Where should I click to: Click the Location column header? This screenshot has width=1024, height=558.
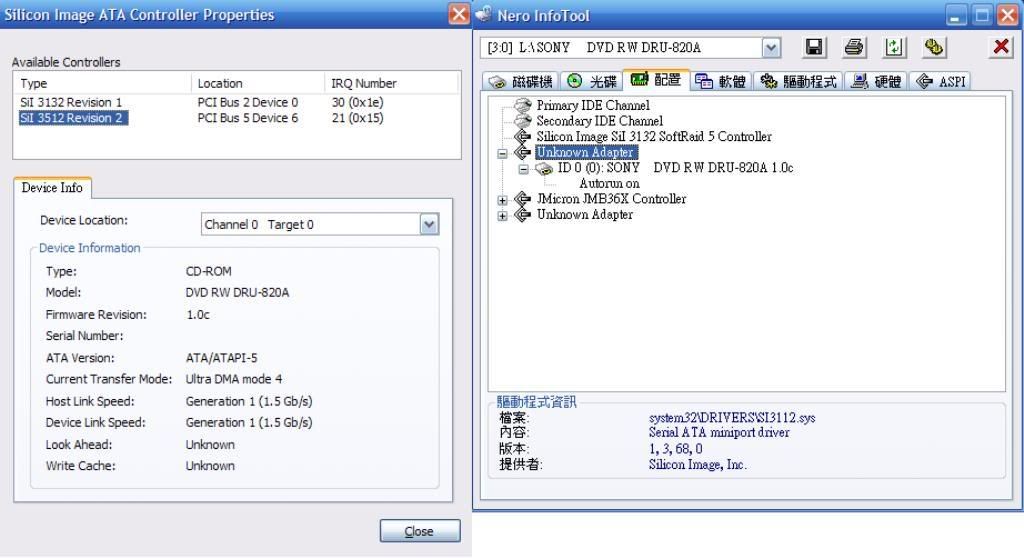[258, 84]
